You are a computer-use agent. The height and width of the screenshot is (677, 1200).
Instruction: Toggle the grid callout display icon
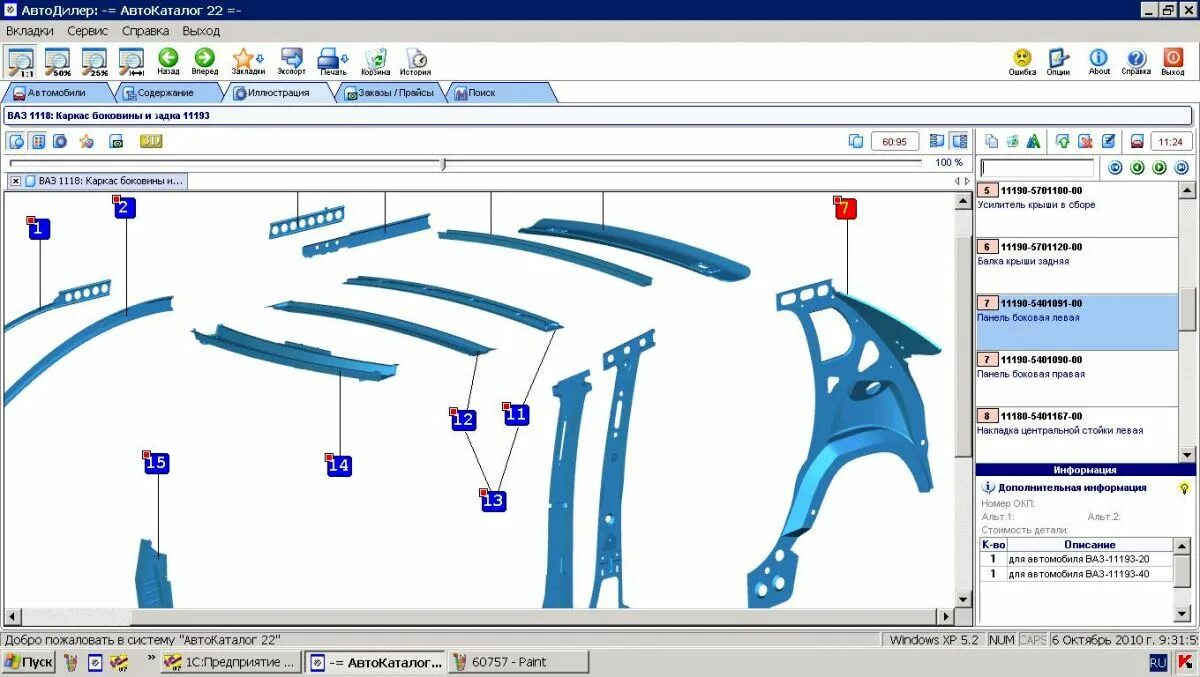pyautogui.click(x=38, y=141)
